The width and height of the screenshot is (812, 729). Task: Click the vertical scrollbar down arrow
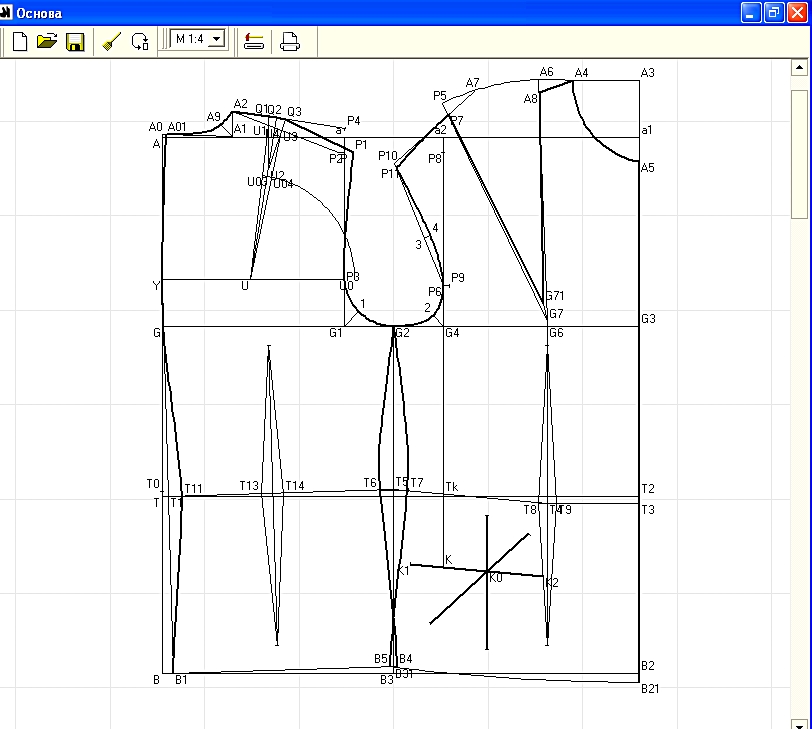(799, 723)
